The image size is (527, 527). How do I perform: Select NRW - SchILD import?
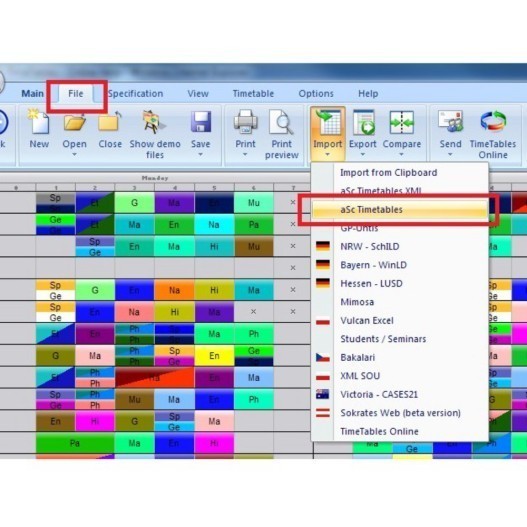pos(400,246)
